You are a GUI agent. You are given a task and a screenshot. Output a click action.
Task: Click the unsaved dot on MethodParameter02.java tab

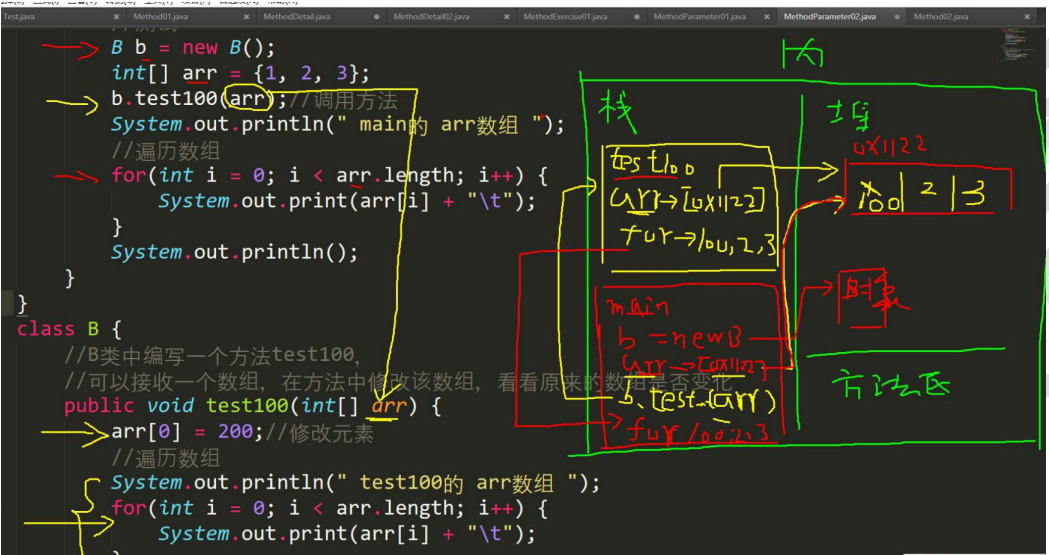point(896,17)
